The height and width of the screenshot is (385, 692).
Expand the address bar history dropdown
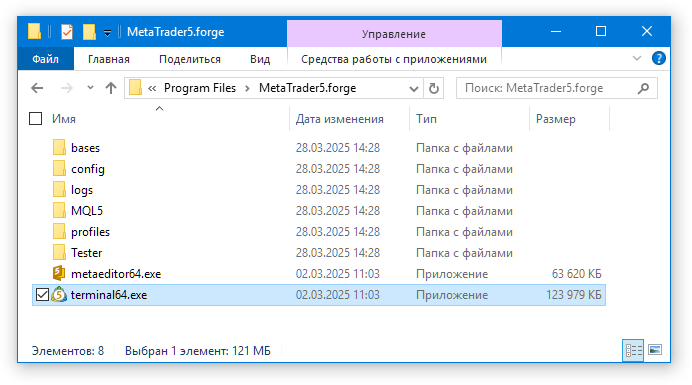(414, 89)
